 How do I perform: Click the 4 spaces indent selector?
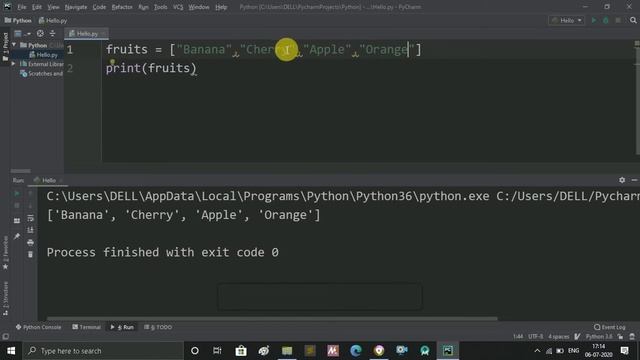559,336
